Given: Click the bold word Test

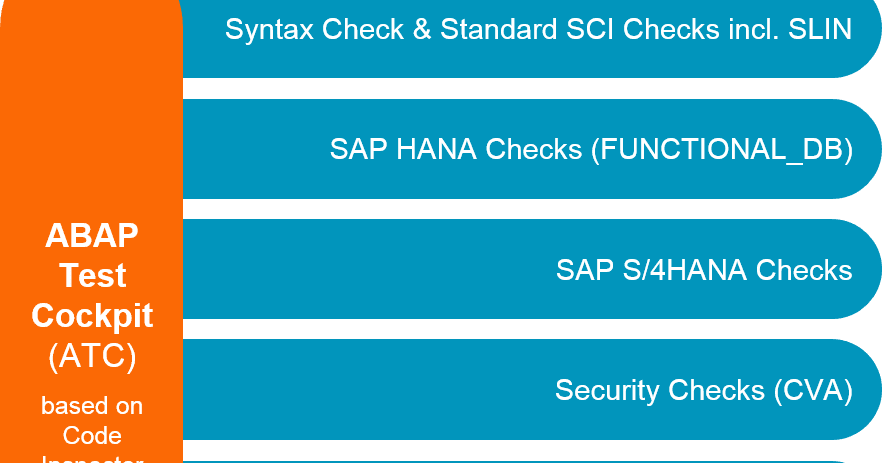Looking at the screenshot, I should [92, 276].
